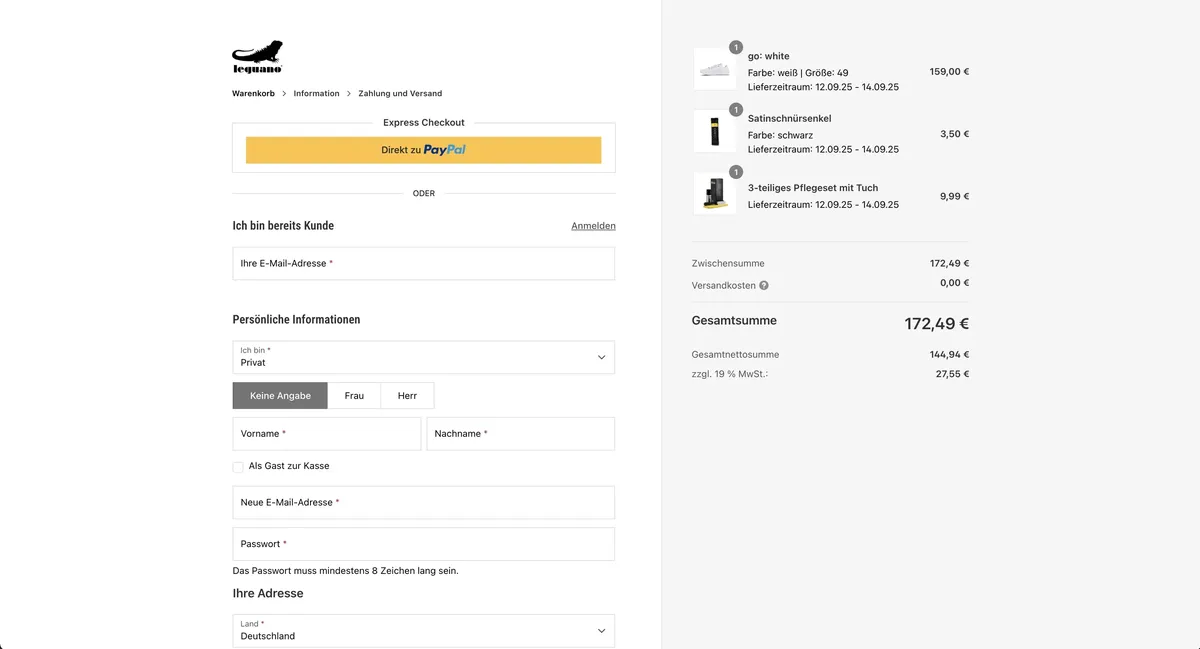Click the chevron arrow after Warenkorb breadcrumb
Viewport: 1200px width, 649px height.
click(x=284, y=94)
